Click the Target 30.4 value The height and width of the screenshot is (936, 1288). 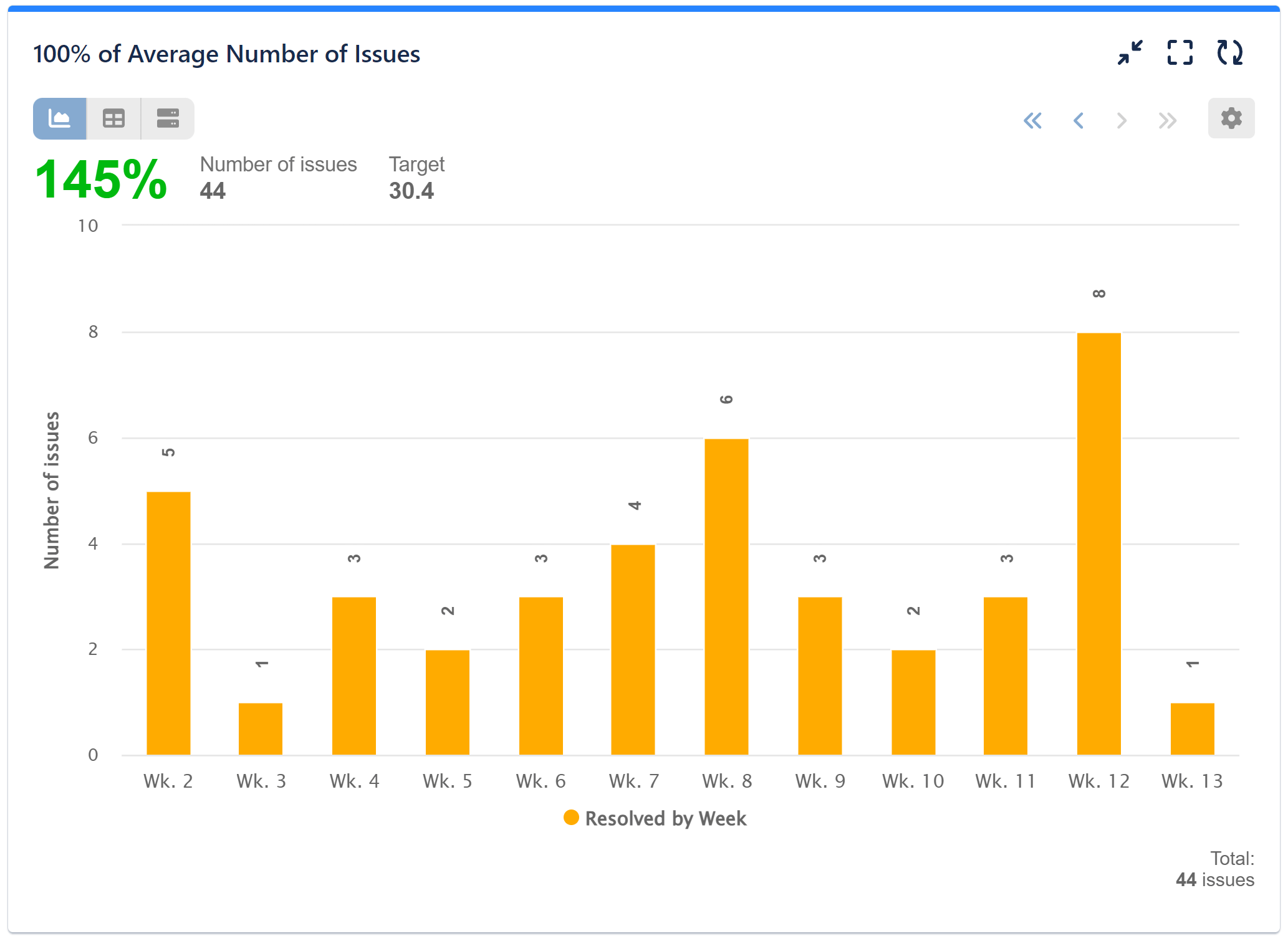pos(411,191)
